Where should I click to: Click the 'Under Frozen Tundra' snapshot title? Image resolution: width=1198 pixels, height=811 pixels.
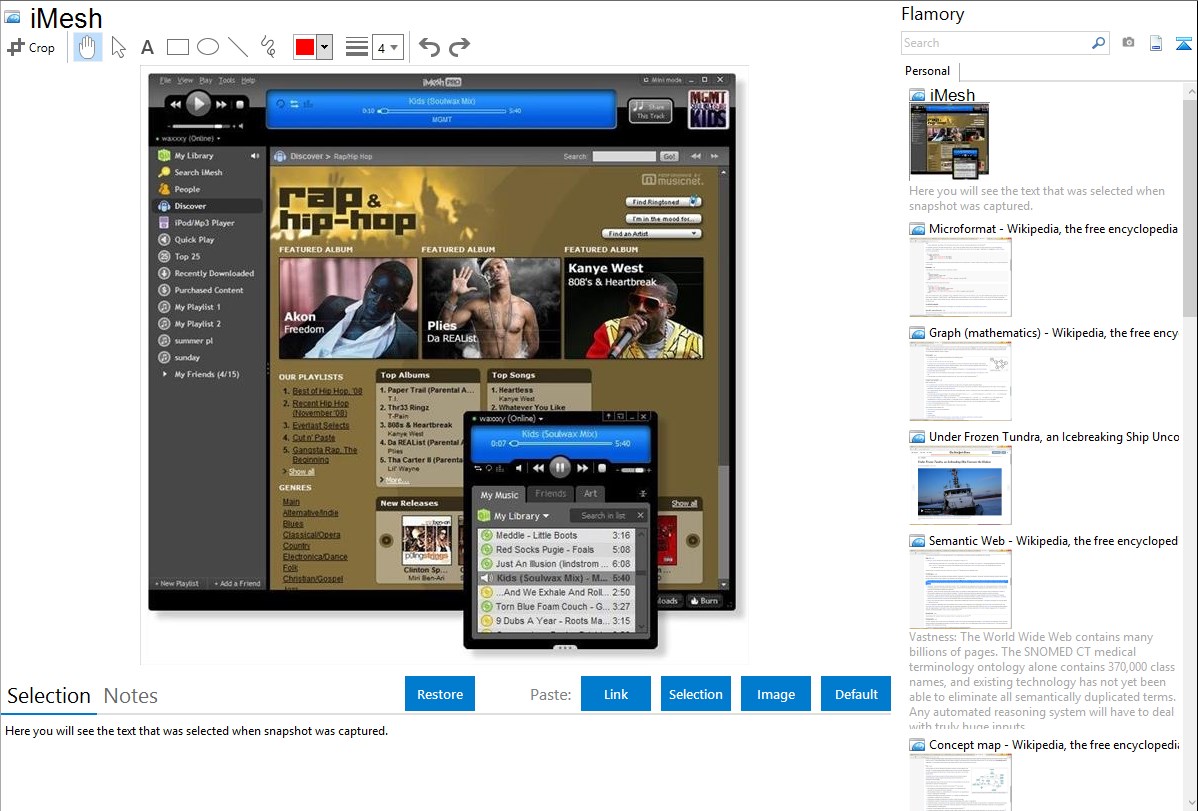(1054, 436)
